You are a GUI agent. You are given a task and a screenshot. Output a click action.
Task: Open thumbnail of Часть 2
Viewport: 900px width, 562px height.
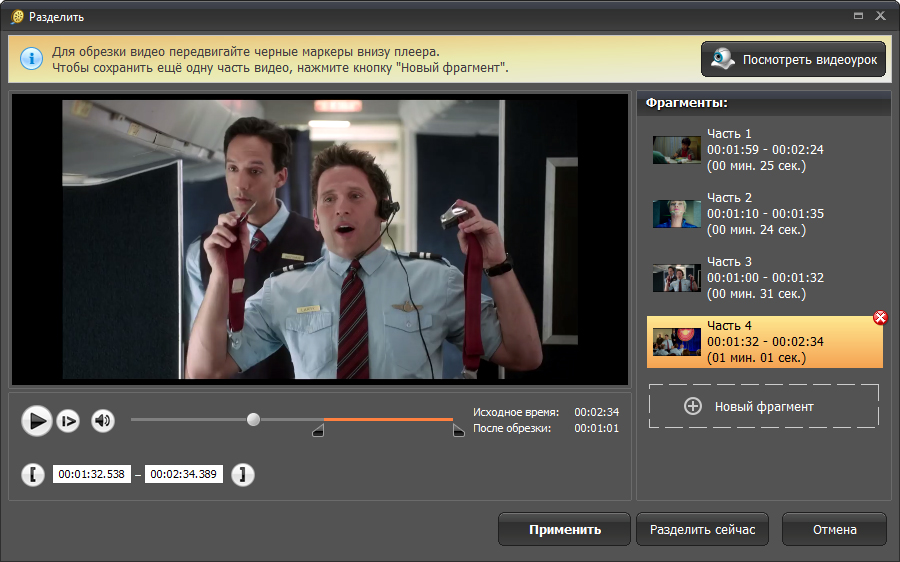[x=677, y=214]
